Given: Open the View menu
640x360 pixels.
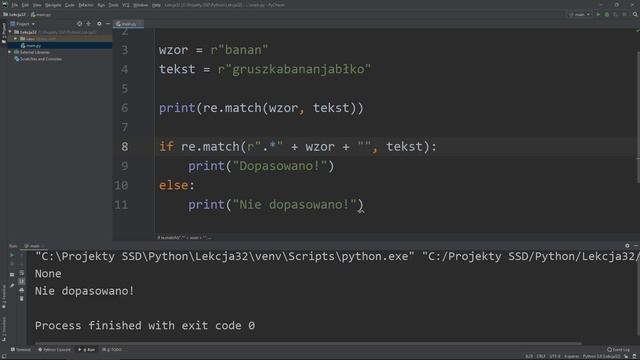Looking at the screenshot, I should tap(37, 5).
